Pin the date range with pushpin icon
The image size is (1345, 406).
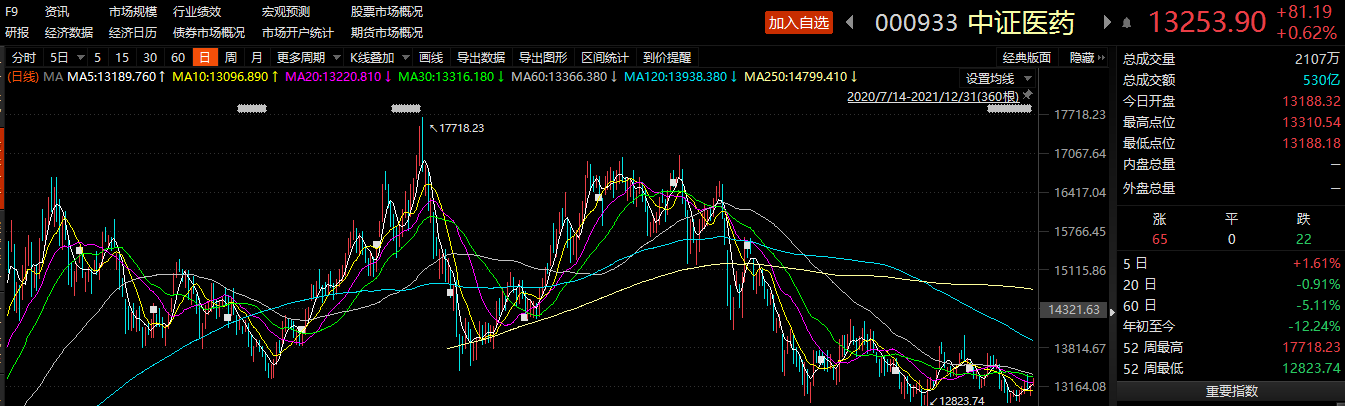[x=1028, y=96]
